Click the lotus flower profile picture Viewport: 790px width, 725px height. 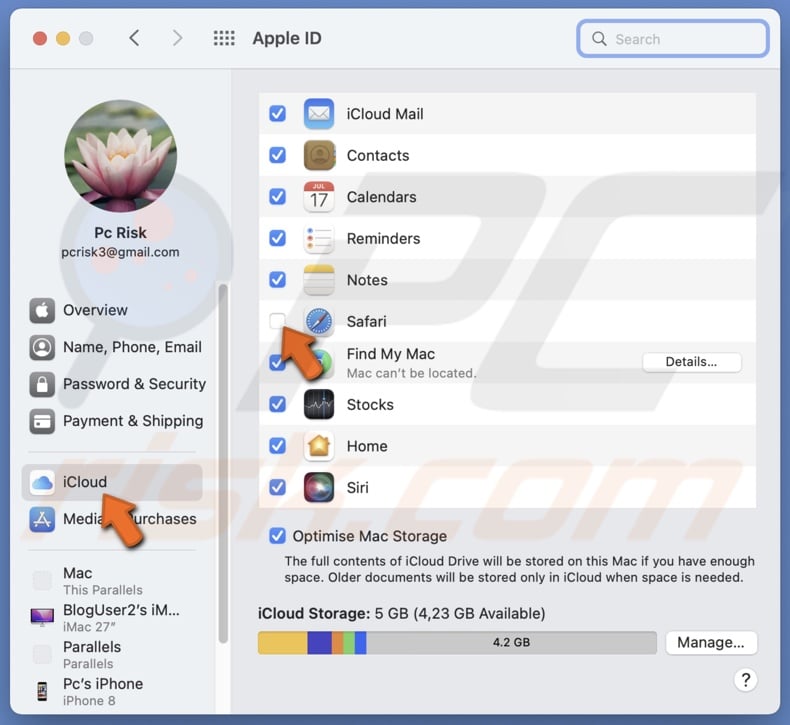pos(120,156)
